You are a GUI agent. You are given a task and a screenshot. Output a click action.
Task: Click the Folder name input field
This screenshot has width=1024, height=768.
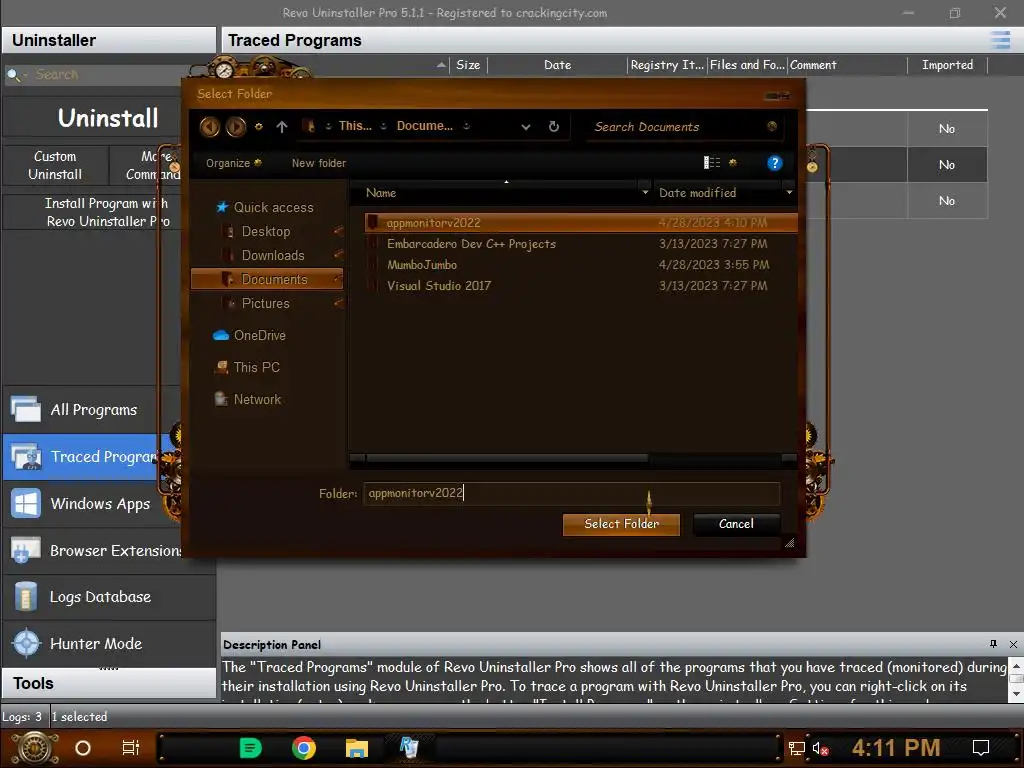coord(571,493)
